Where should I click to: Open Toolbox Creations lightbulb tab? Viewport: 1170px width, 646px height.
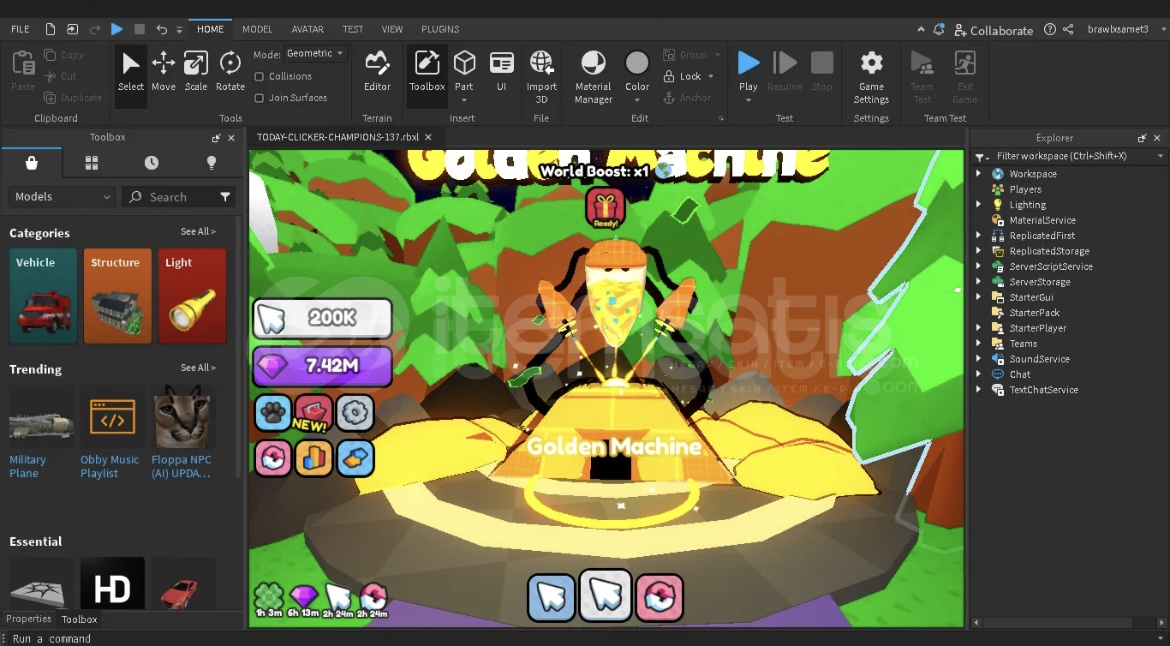pyautogui.click(x=211, y=163)
